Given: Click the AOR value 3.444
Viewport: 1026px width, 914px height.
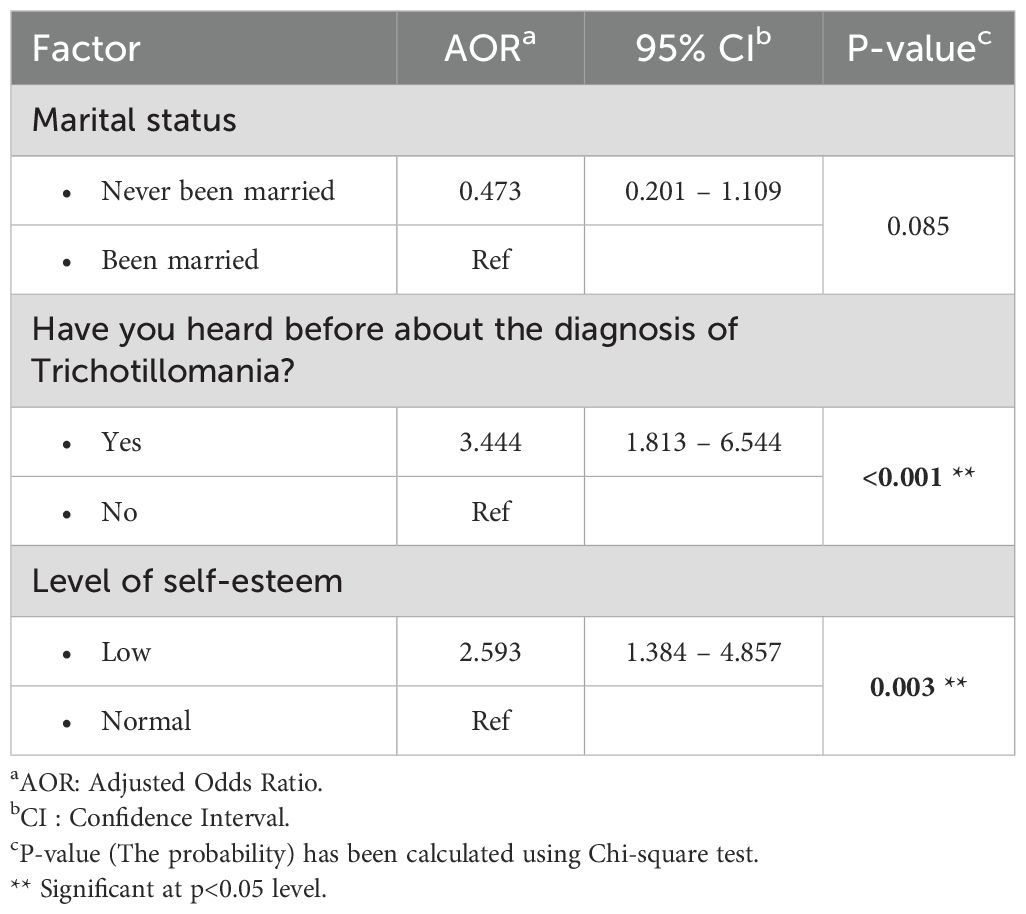Looking at the screenshot, I should pos(490,442).
